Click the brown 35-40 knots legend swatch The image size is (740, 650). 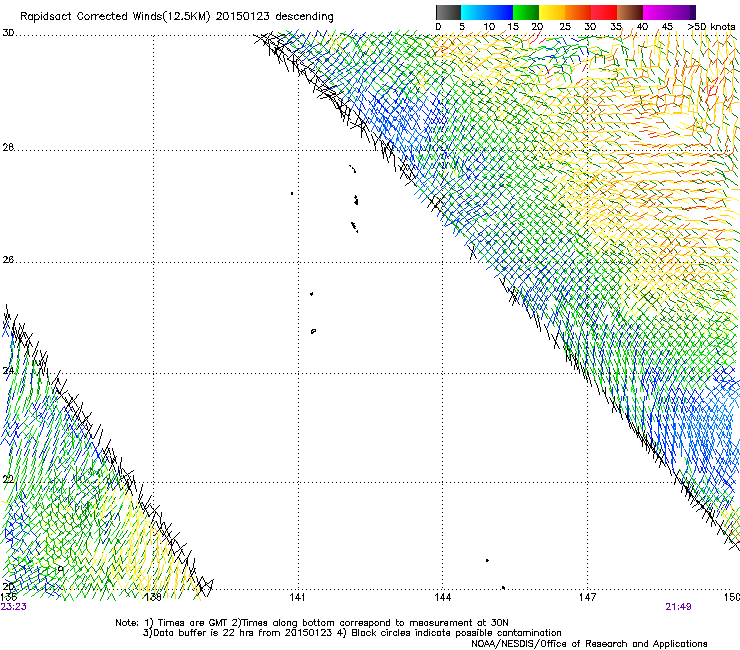[x=630, y=12]
